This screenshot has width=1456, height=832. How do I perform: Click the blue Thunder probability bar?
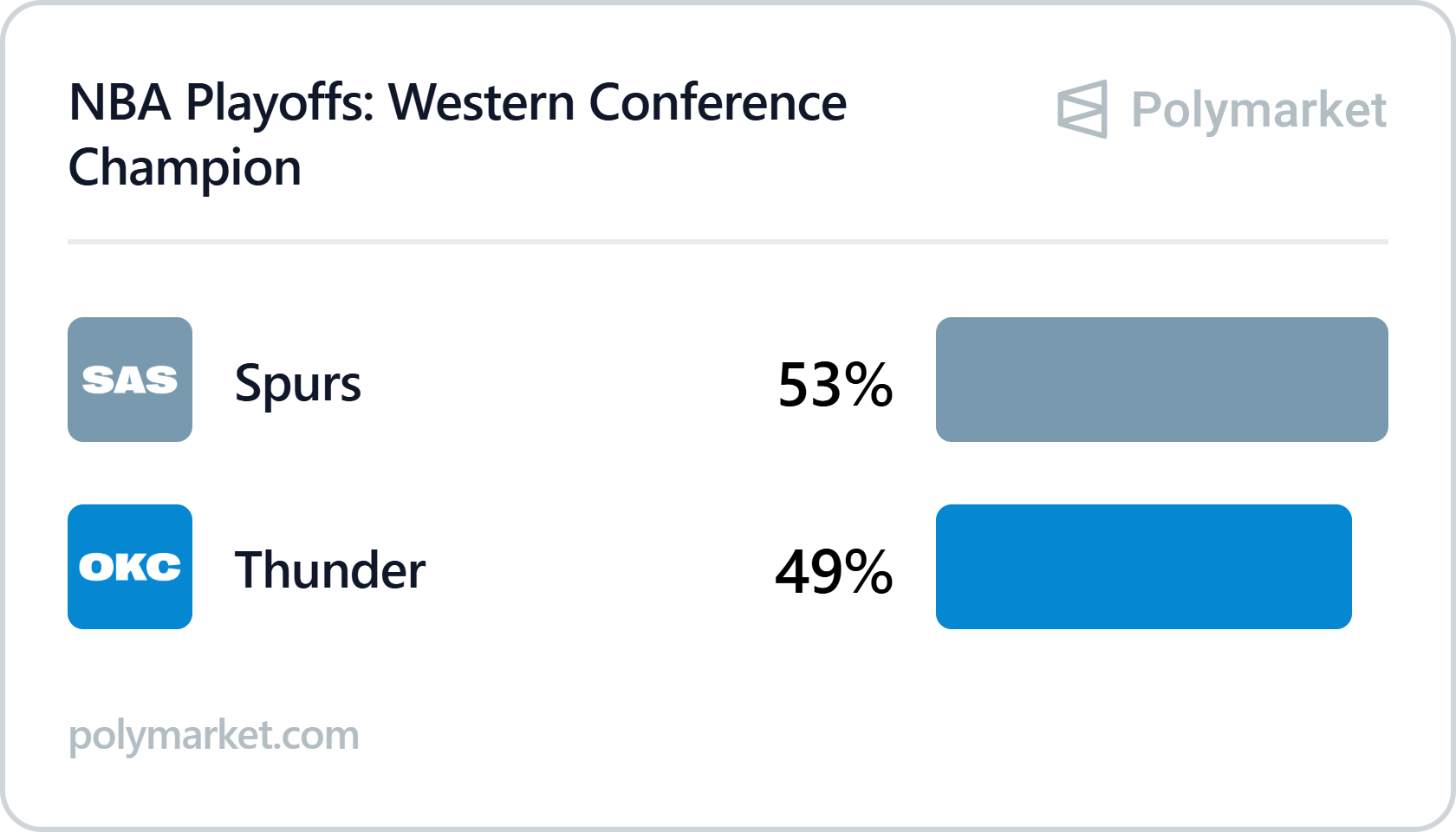(1144, 567)
